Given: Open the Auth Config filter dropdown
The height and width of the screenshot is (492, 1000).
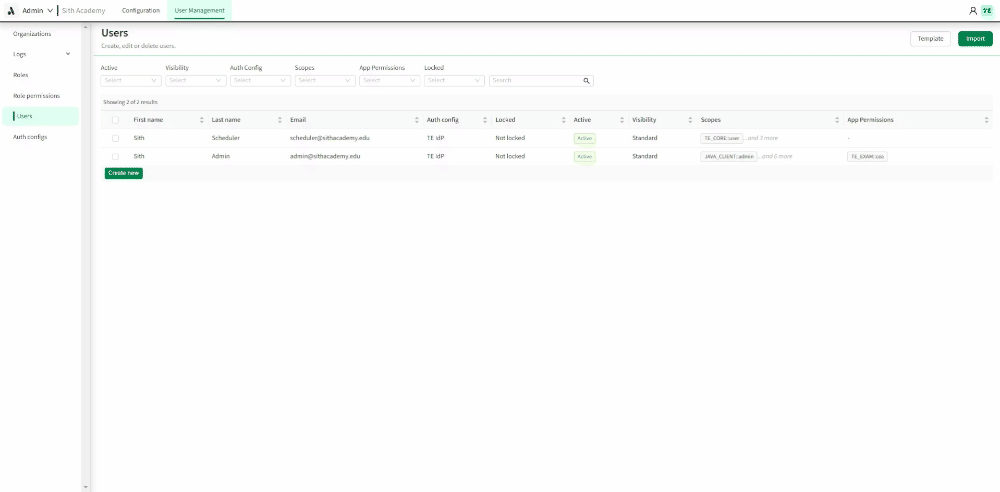Looking at the screenshot, I should point(260,81).
